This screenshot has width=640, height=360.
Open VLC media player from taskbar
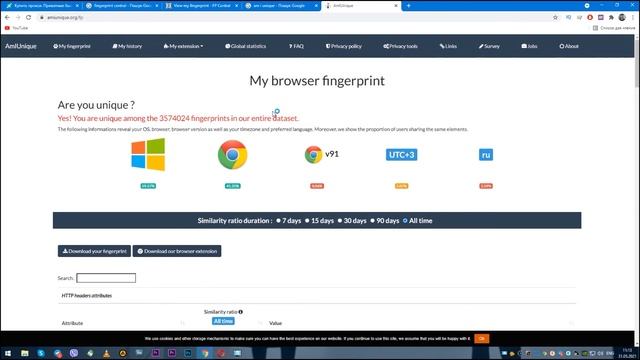[107, 353]
